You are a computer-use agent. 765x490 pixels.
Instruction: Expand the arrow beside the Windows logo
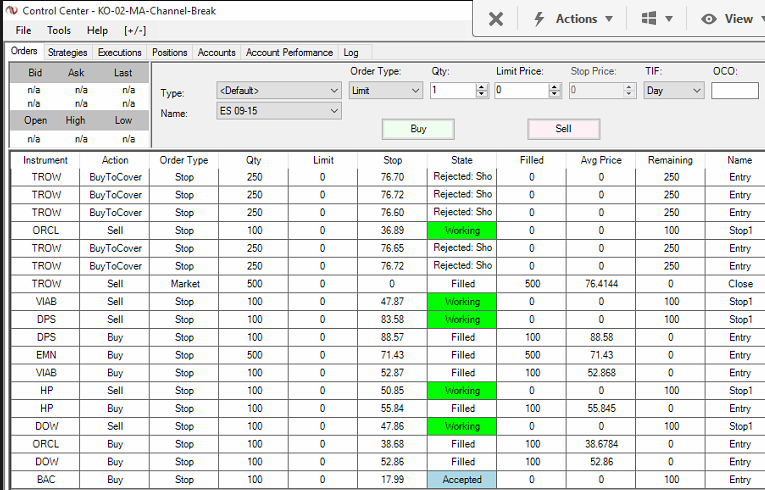(669, 19)
